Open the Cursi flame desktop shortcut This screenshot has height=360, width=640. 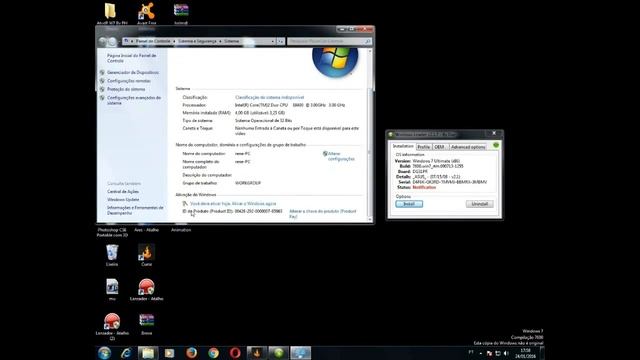147,256
